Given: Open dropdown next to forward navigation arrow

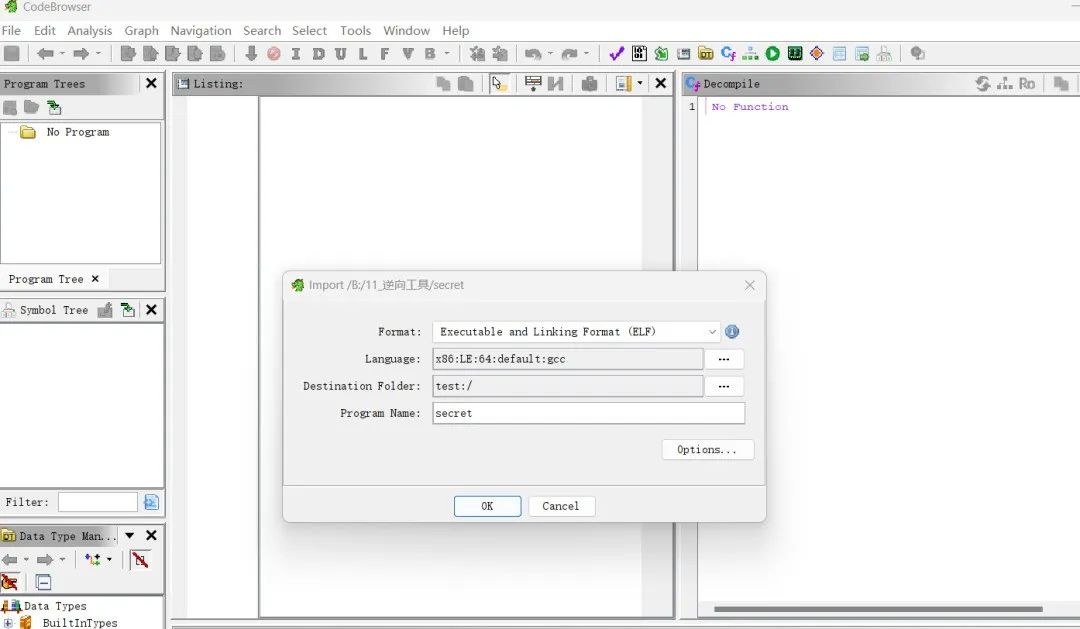Looking at the screenshot, I should 98,54.
